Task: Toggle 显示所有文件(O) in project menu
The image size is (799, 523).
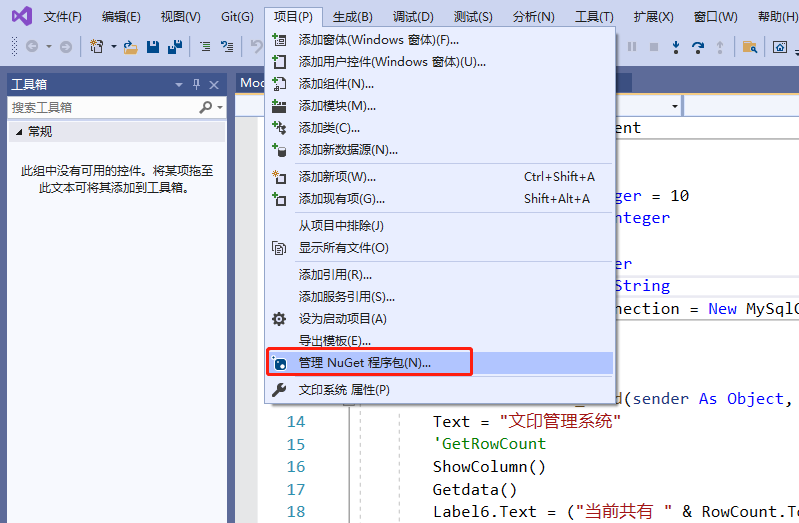Action: click(343, 247)
